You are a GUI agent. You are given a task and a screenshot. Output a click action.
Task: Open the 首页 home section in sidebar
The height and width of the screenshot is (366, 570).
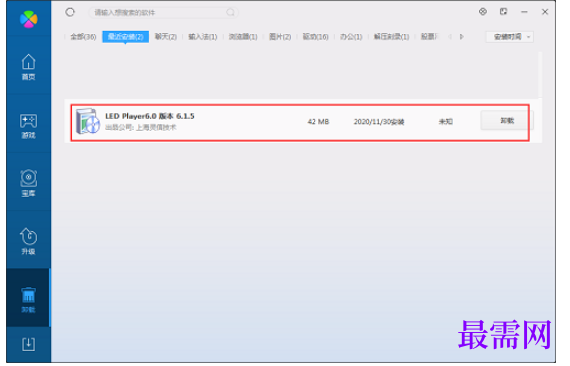(28, 67)
